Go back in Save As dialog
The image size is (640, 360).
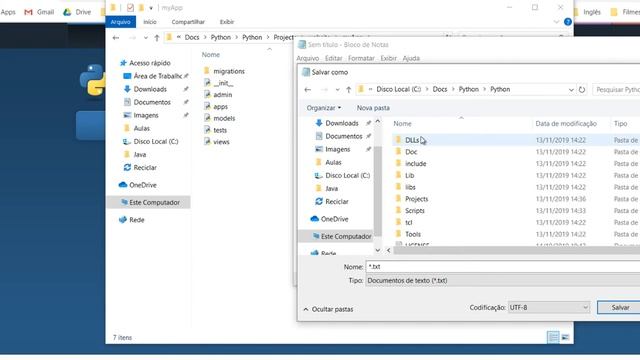click(308, 89)
